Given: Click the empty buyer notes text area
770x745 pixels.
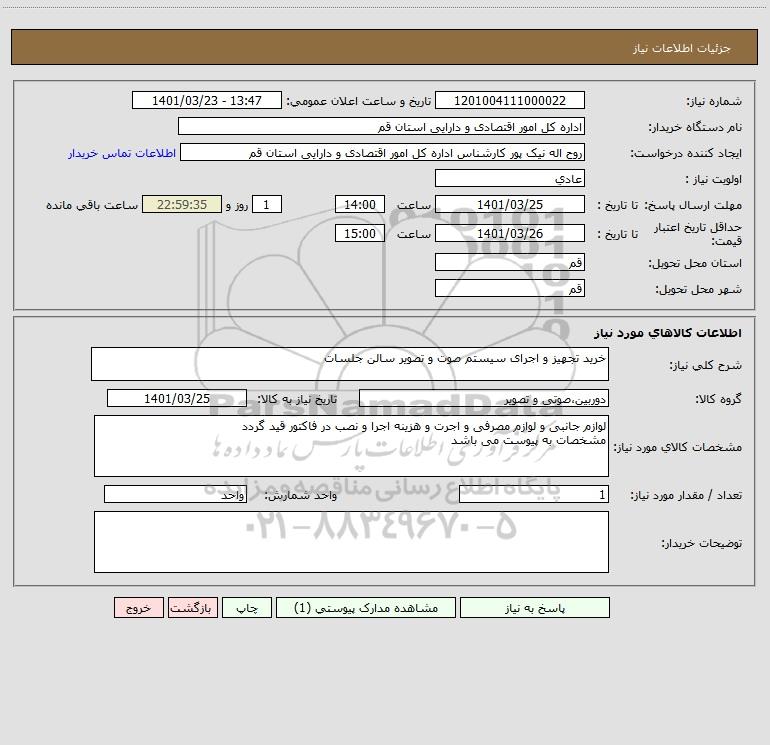Looking at the screenshot, I should [x=351, y=542].
